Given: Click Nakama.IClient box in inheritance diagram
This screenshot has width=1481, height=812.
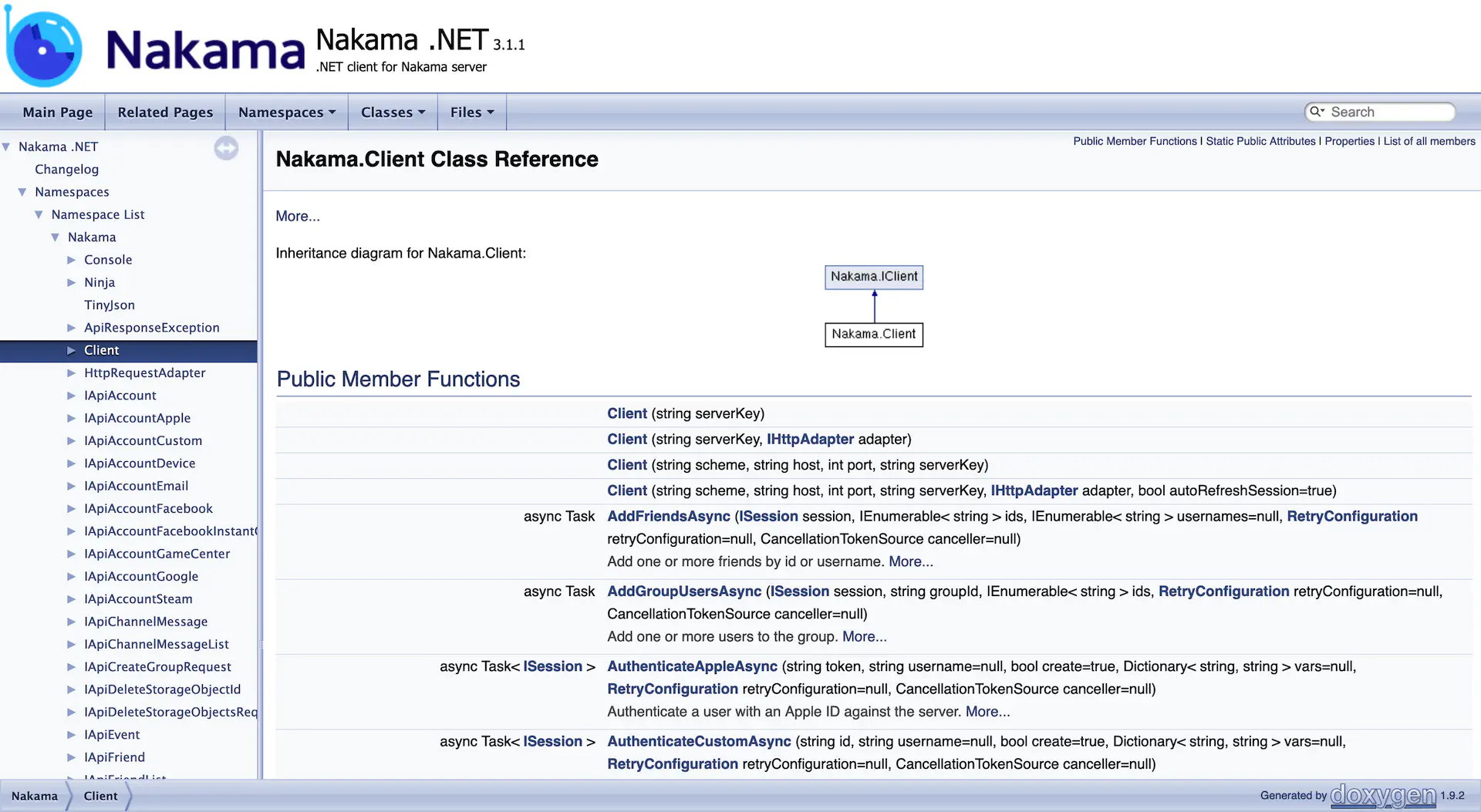Looking at the screenshot, I should 874,277.
